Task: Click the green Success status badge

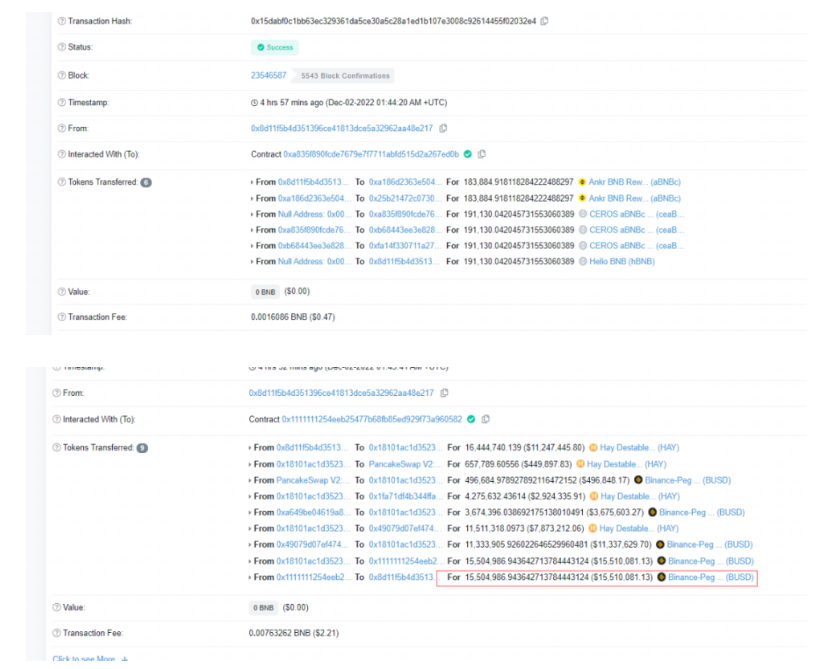Action: tap(275, 47)
